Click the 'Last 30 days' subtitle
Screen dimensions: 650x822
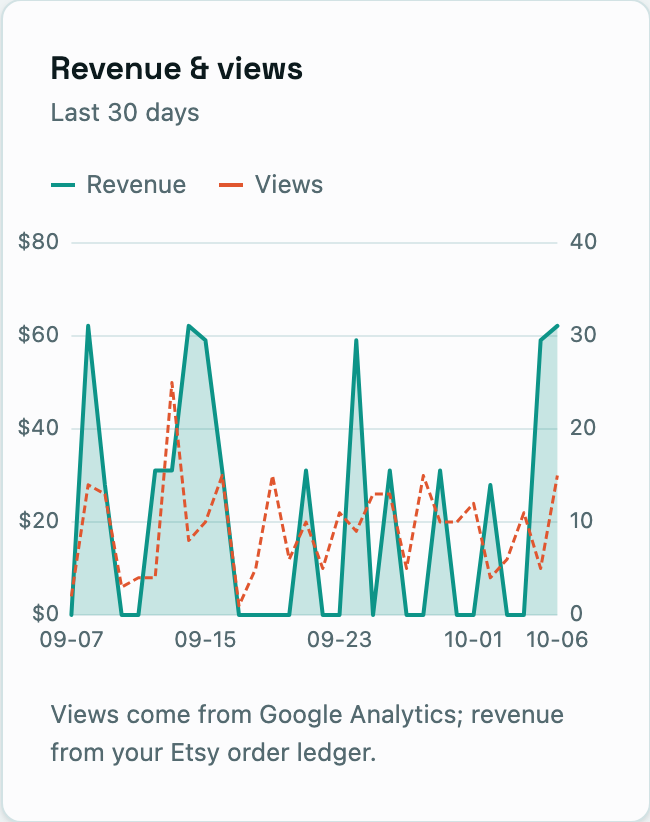pos(125,113)
